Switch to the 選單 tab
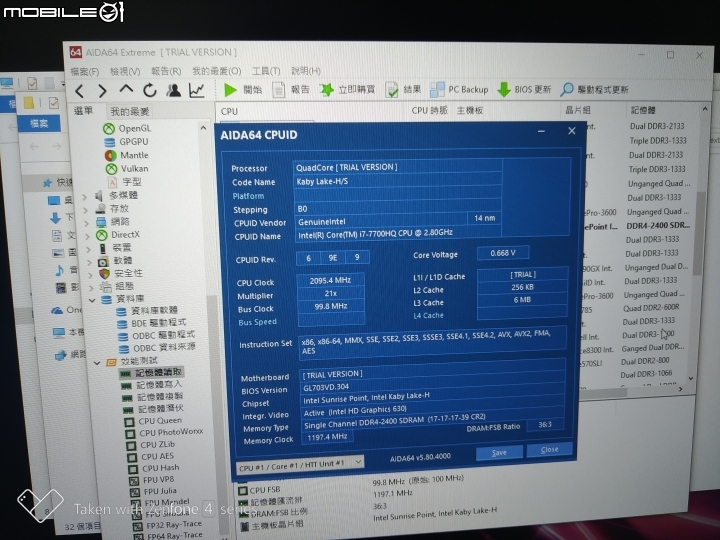 pyautogui.click(x=83, y=111)
